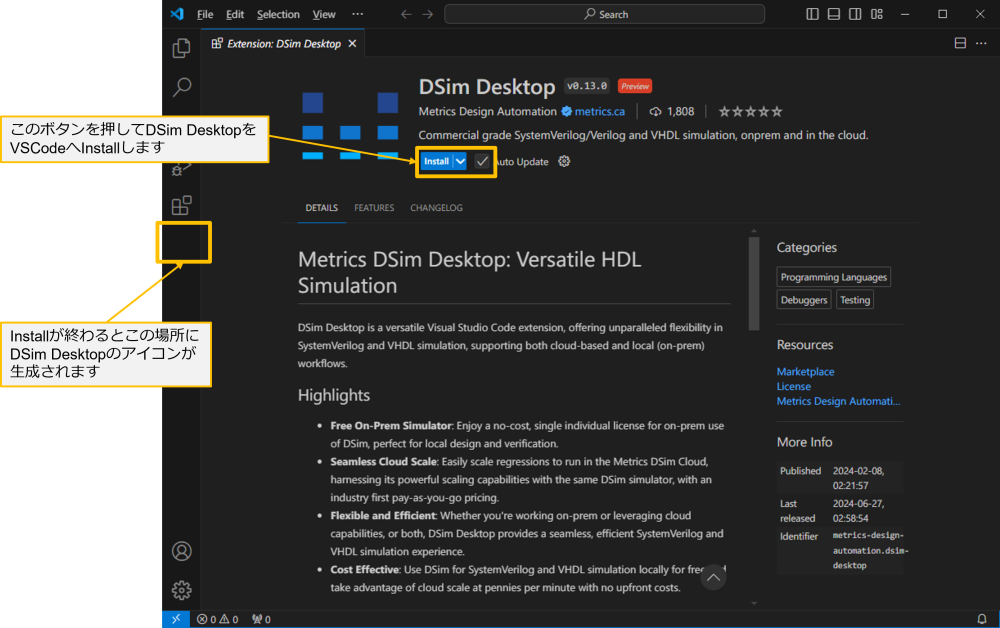Screen dimensions: 1000x628
Task: Open the Marketplace resource link
Action: pyautogui.click(x=805, y=372)
